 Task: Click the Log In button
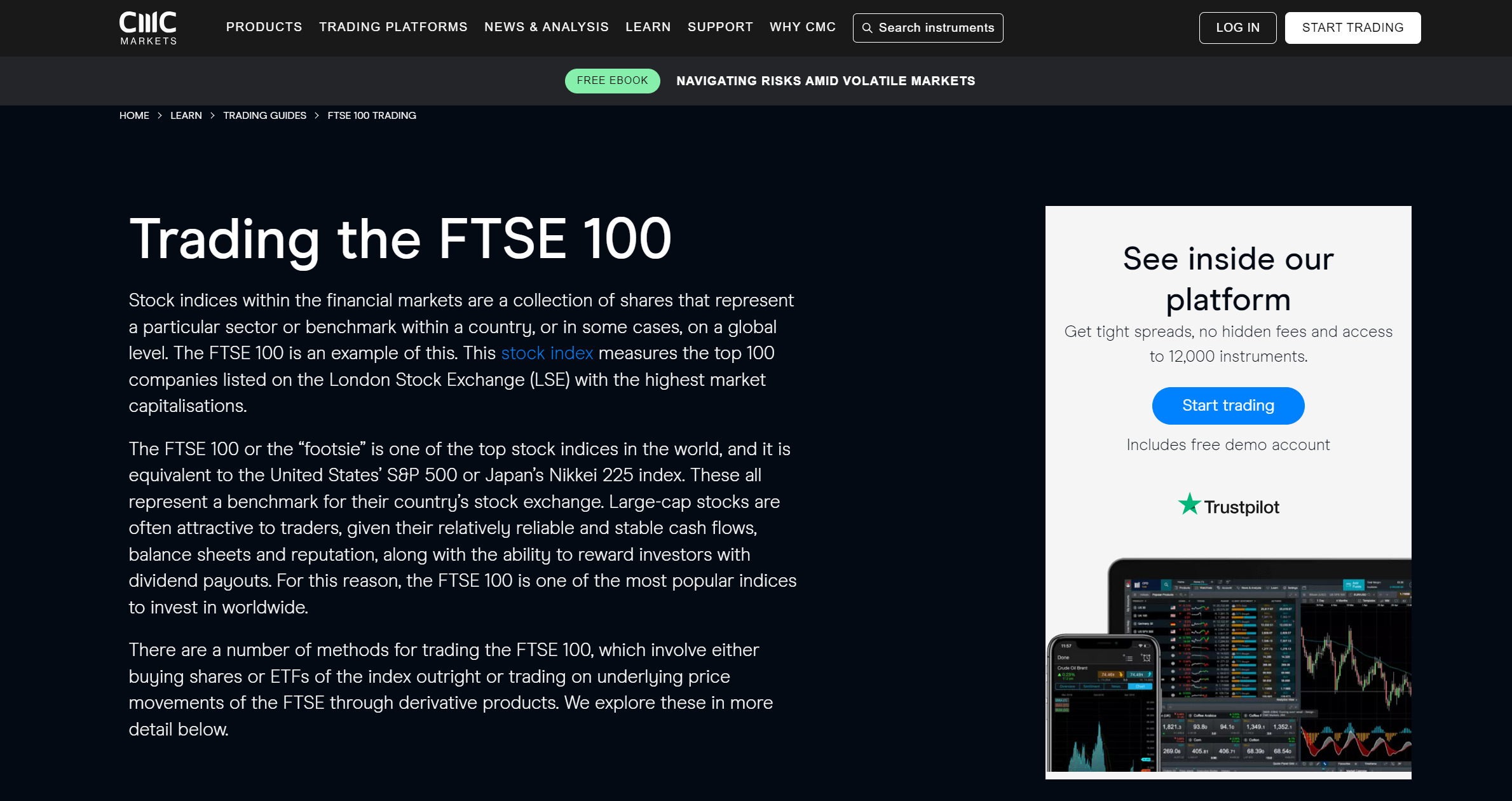pyautogui.click(x=1237, y=28)
